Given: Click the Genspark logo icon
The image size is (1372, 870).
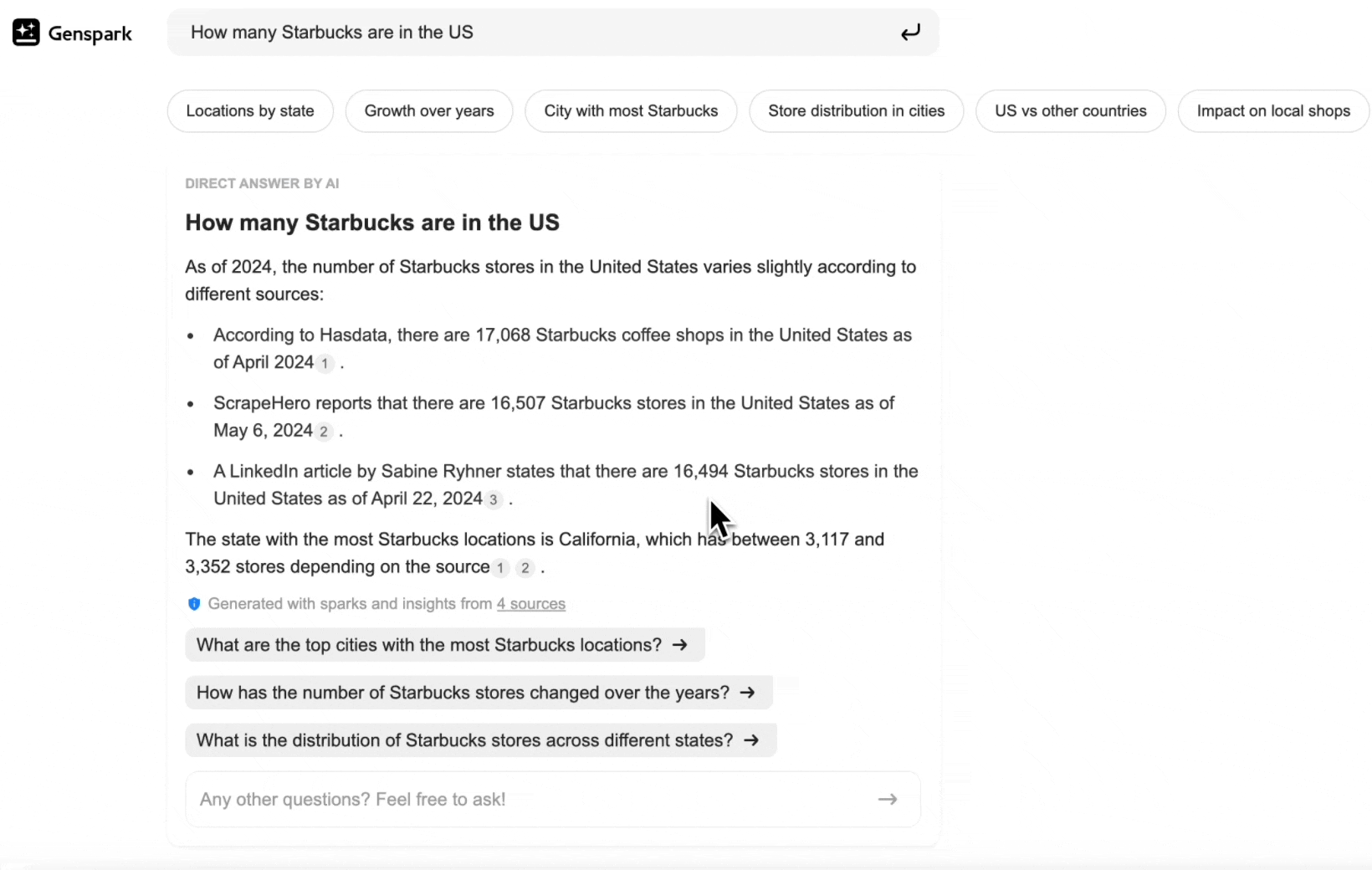Looking at the screenshot, I should (x=26, y=33).
